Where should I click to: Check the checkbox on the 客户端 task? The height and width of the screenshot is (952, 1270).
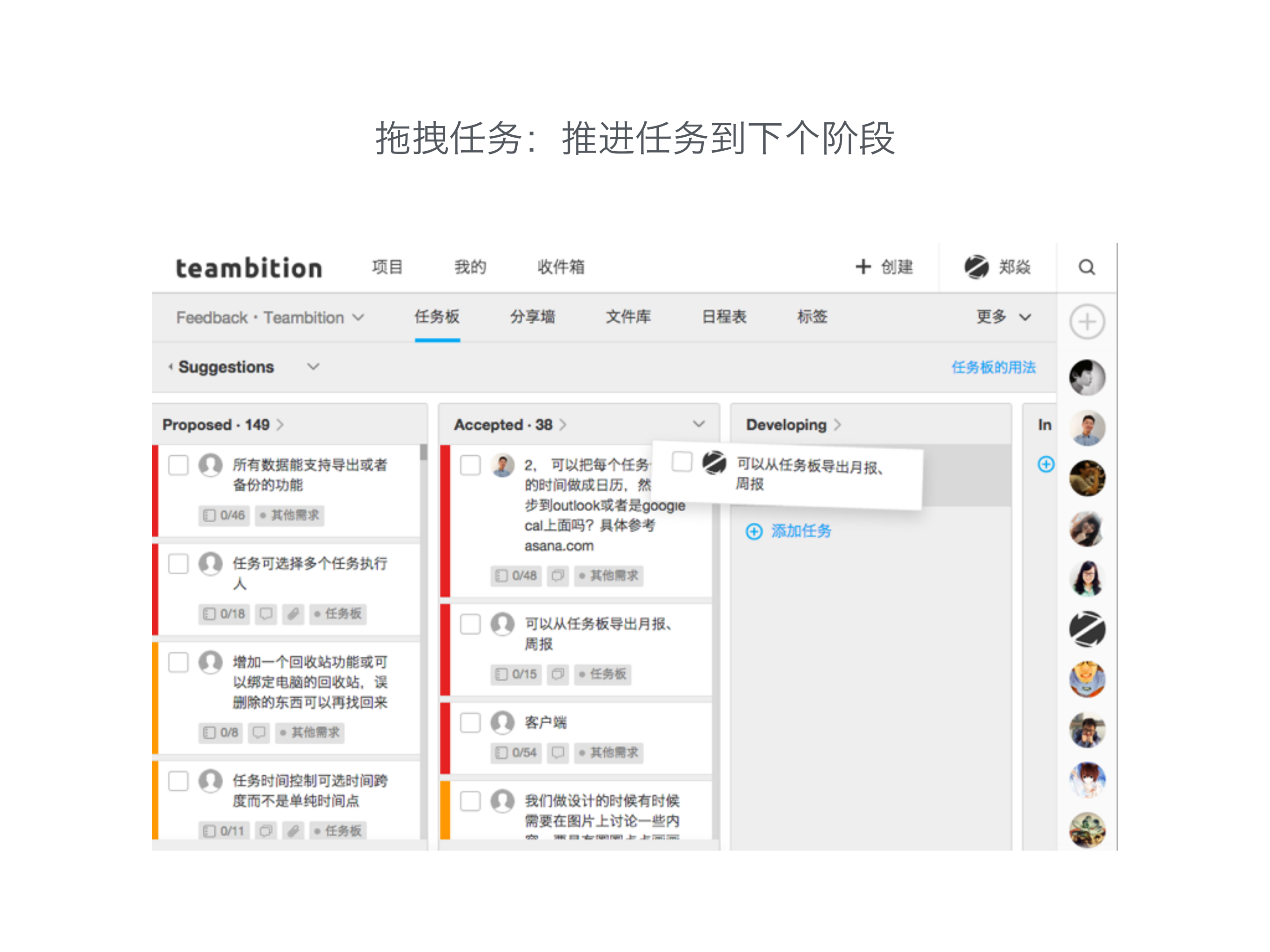pyautogui.click(x=470, y=723)
